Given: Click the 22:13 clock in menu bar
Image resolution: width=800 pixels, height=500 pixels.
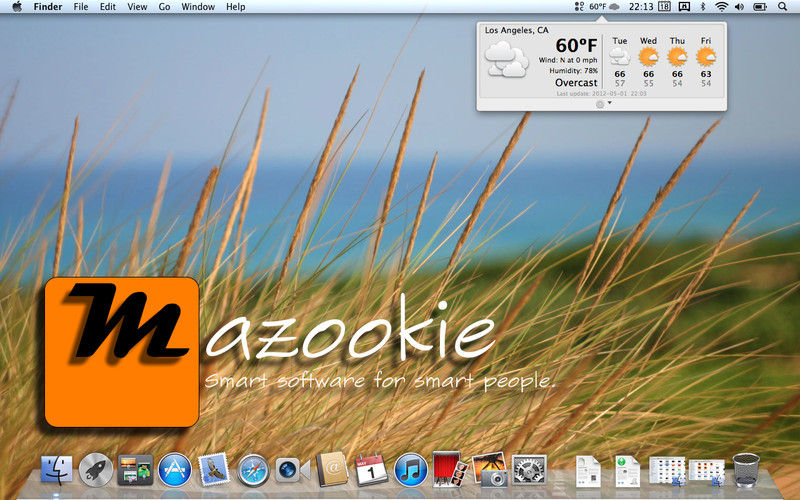Looking at the screenshot, I should pos(641,7).
